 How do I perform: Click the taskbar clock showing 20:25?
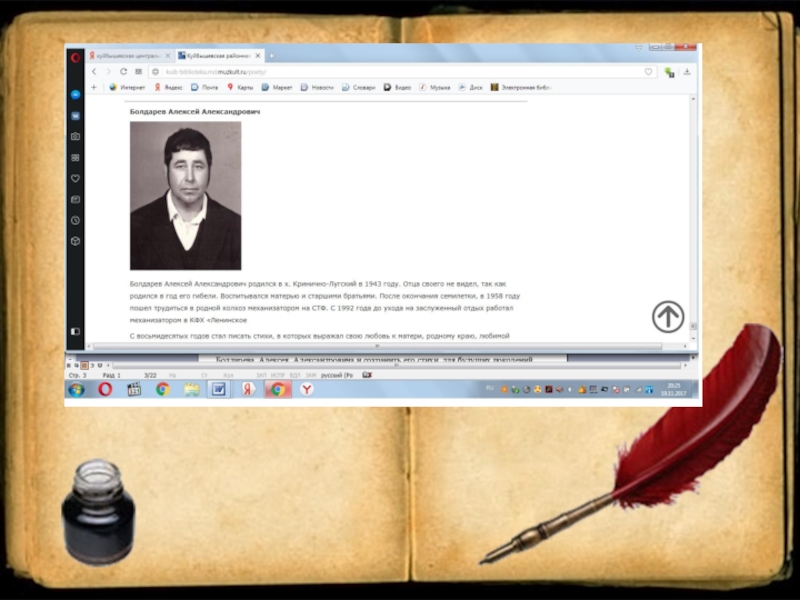673,390
